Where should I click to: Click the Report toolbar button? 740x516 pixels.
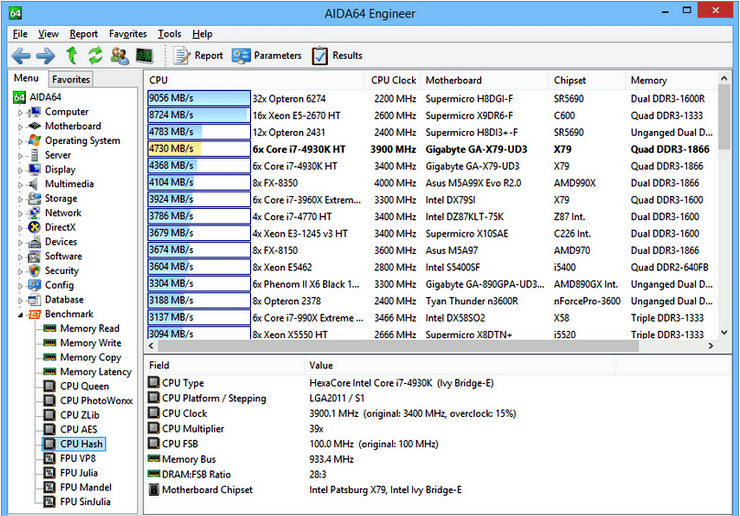(x=198, y=56)
